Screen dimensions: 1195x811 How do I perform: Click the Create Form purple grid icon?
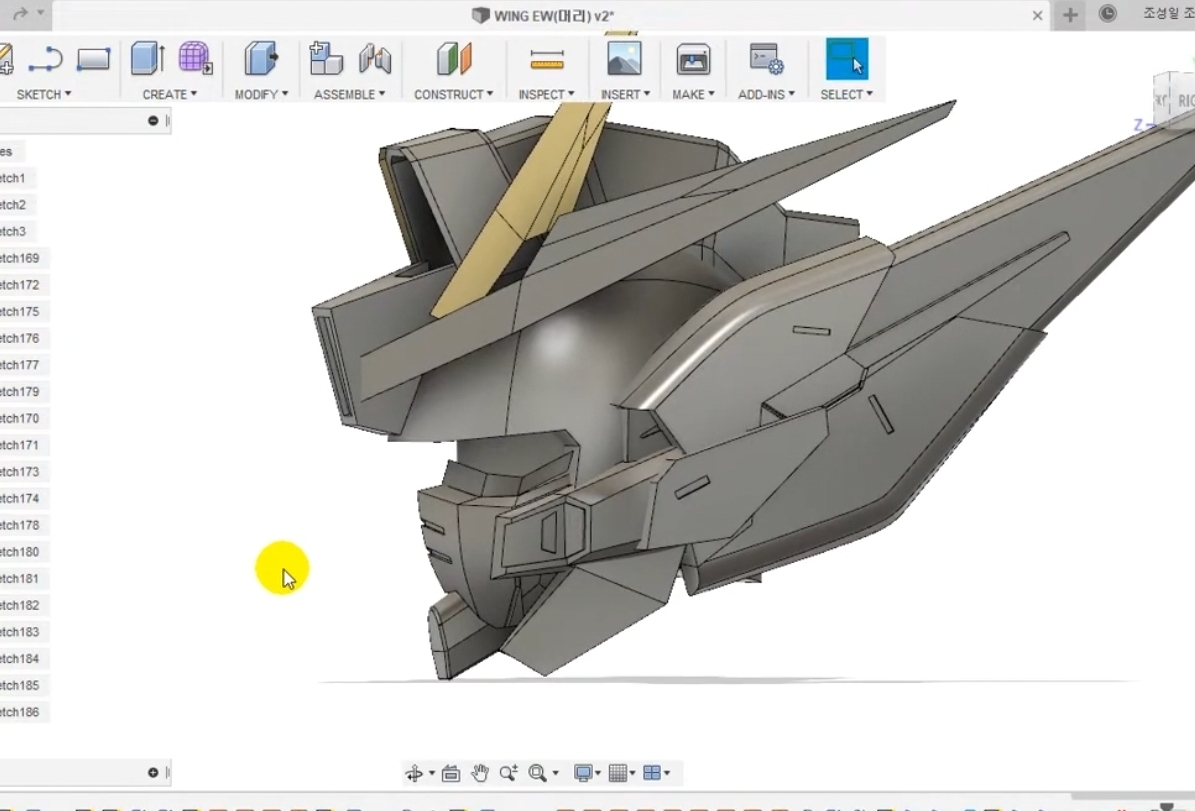(x=194, y=59)
